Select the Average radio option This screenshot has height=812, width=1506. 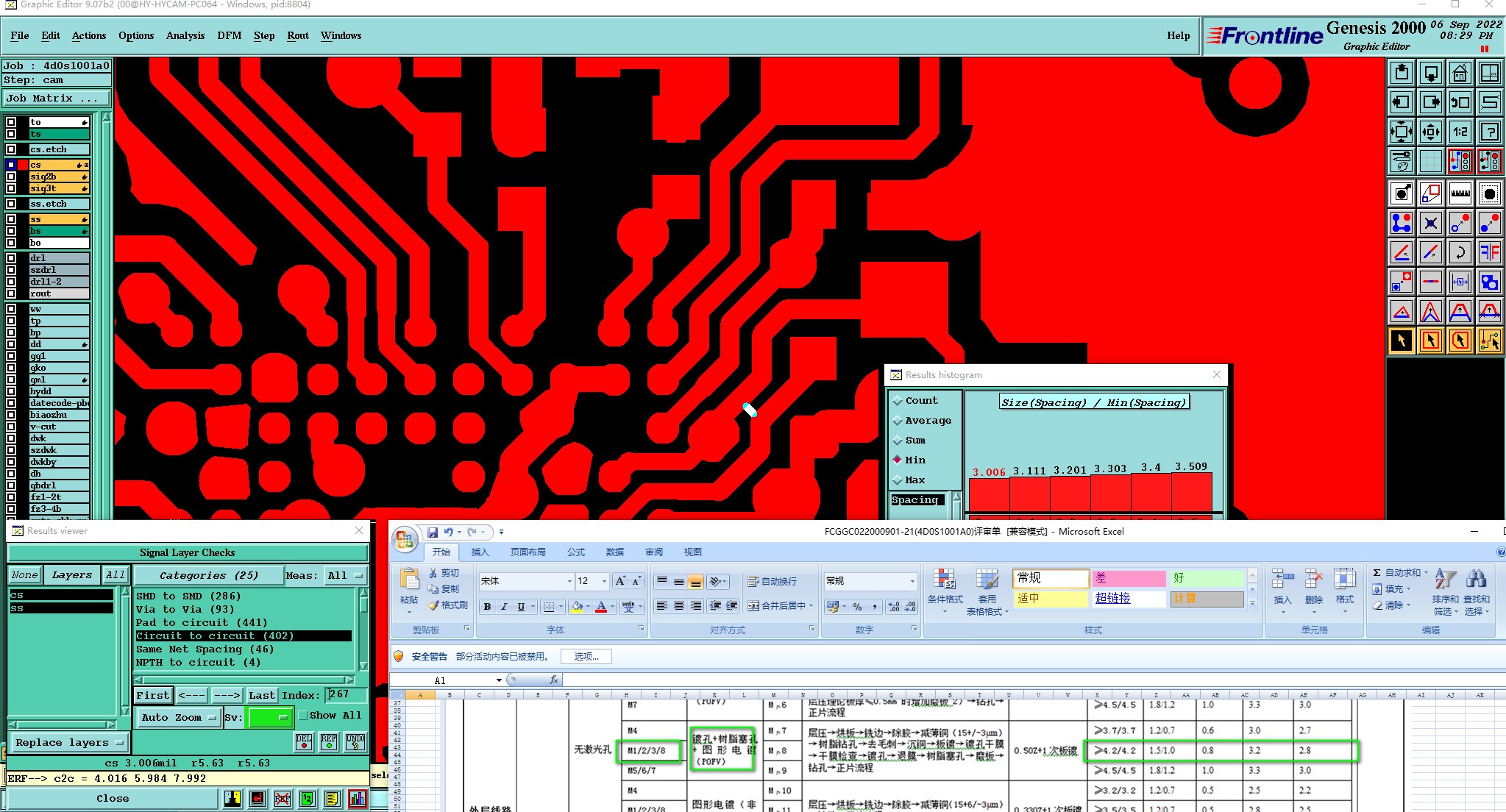897,421
